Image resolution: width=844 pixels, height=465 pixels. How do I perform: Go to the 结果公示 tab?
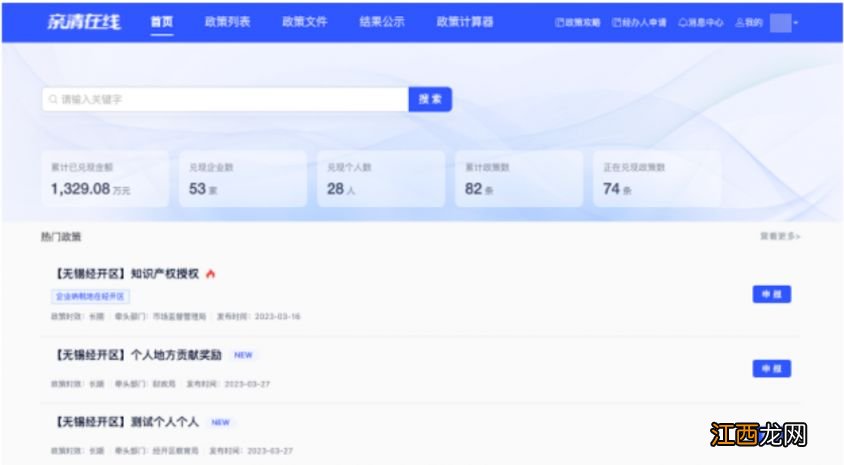click(x=382, y=22)
